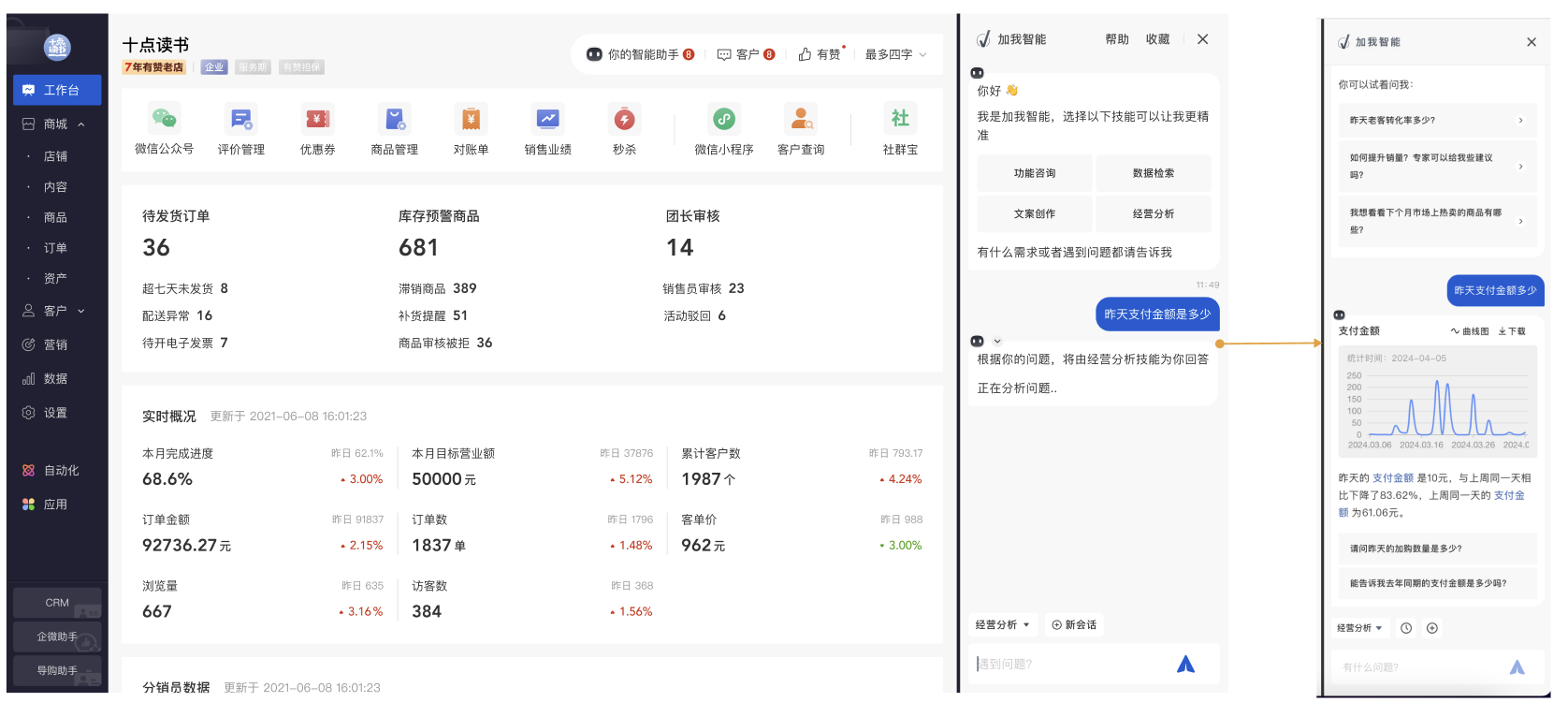This screenshot has width=1568, height=717.
Task: Select 工作台 in the sidebar
Action: click(x=57, y=90)
